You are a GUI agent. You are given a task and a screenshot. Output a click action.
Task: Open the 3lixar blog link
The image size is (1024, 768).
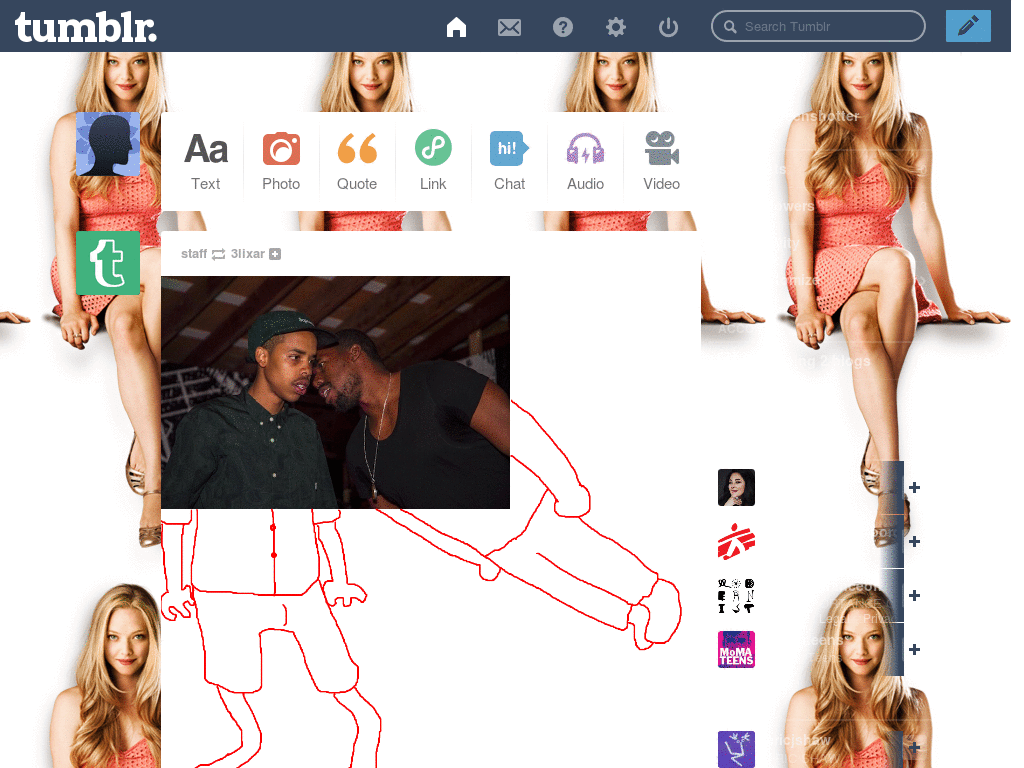pos(248,253)
